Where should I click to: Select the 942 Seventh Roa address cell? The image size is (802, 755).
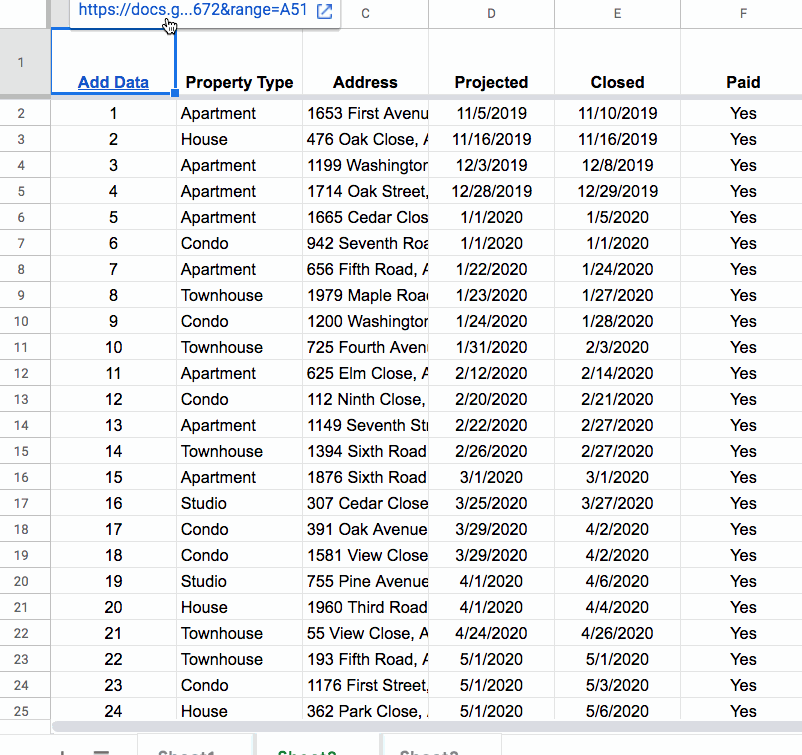click(x=365, y=243)
